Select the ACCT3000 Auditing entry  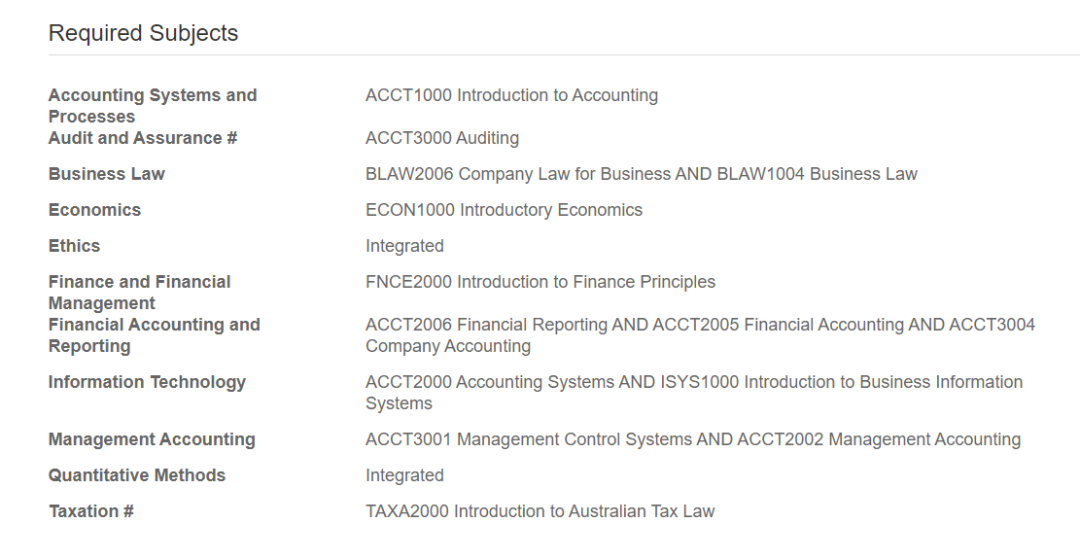click(442, 138)
